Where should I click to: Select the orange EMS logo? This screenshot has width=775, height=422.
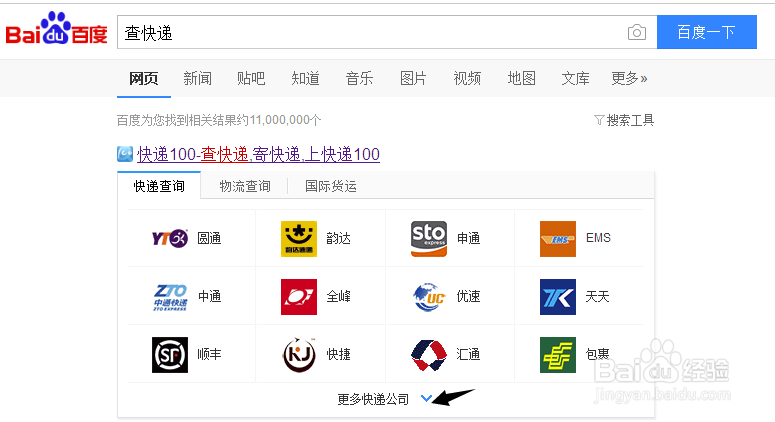(x=558, y=239)
